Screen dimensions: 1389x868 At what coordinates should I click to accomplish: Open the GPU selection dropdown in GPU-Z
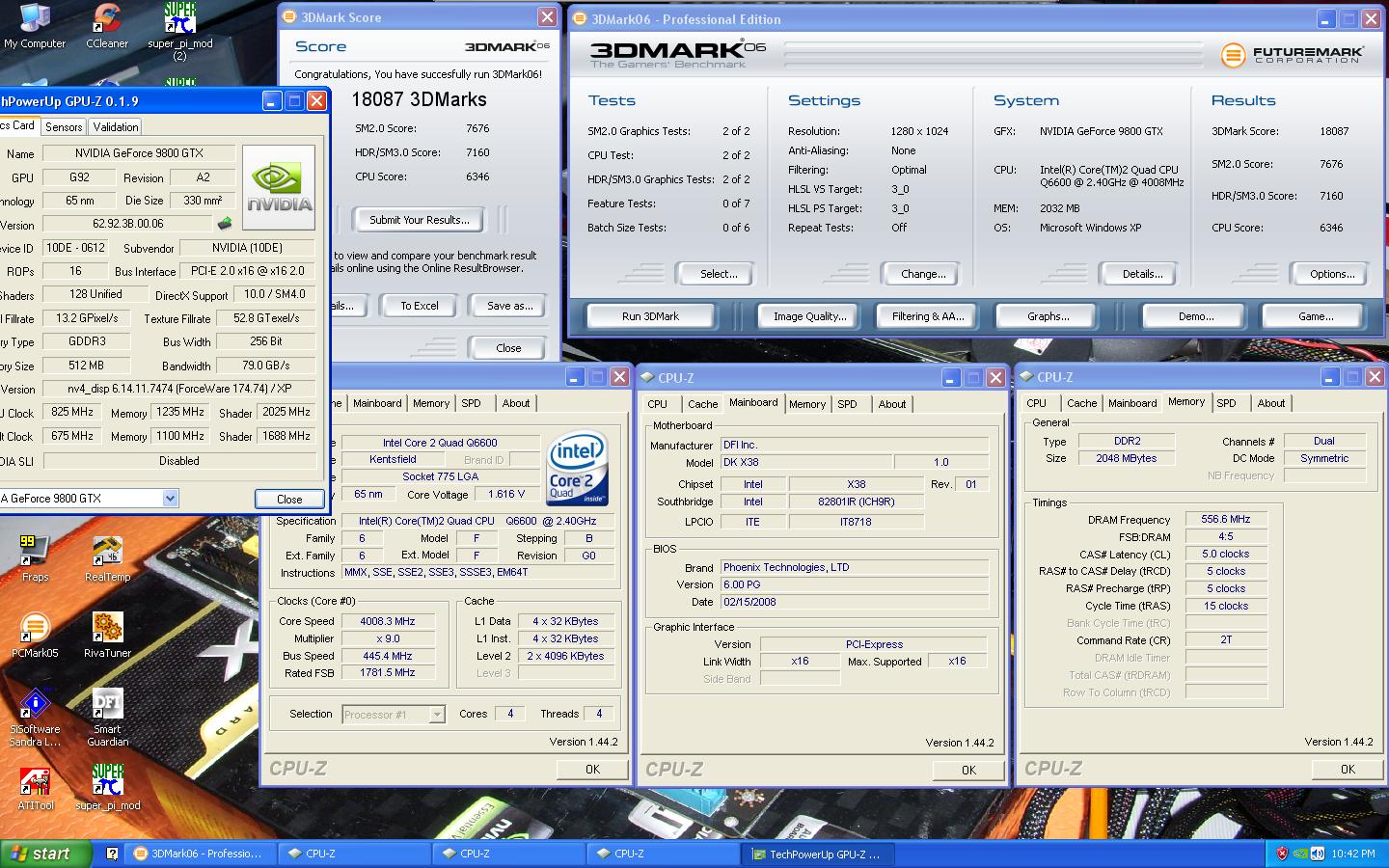[x=170, y=499]
